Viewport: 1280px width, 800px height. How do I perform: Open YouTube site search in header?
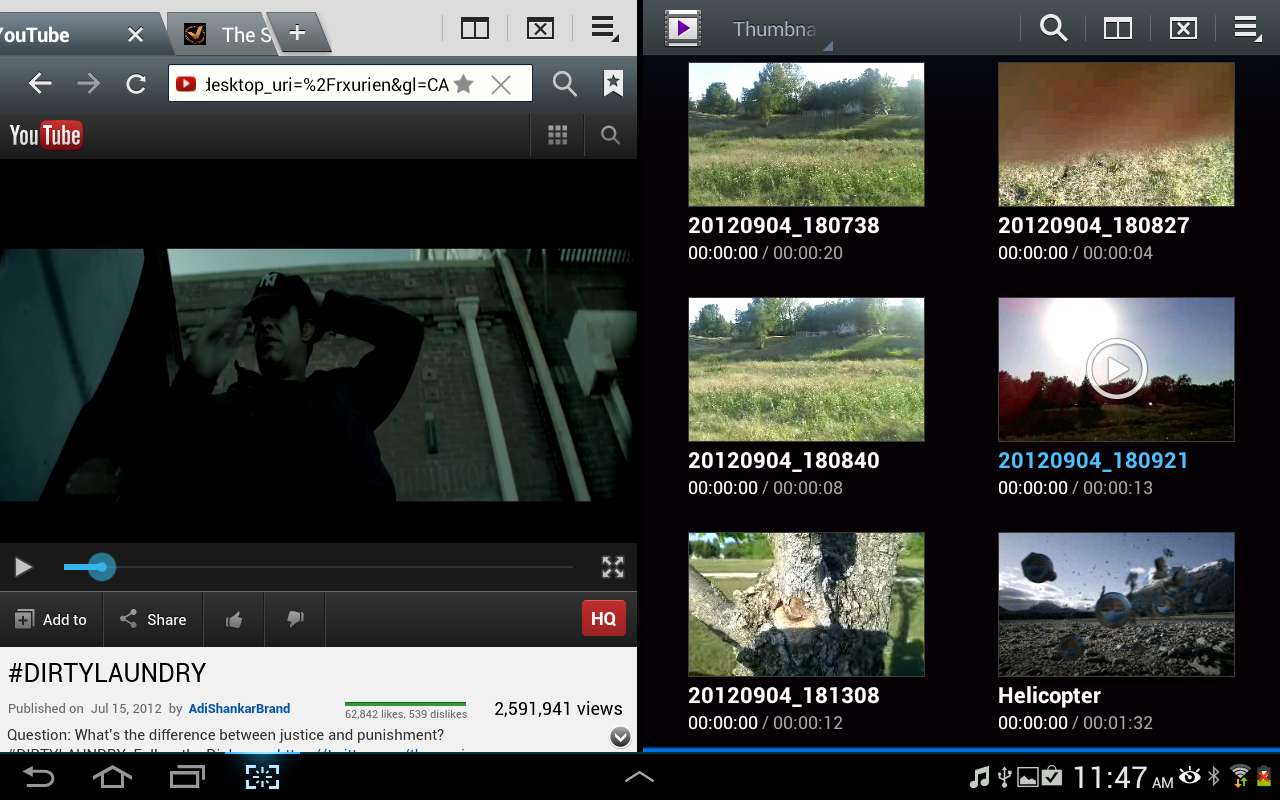coord(610,135)
